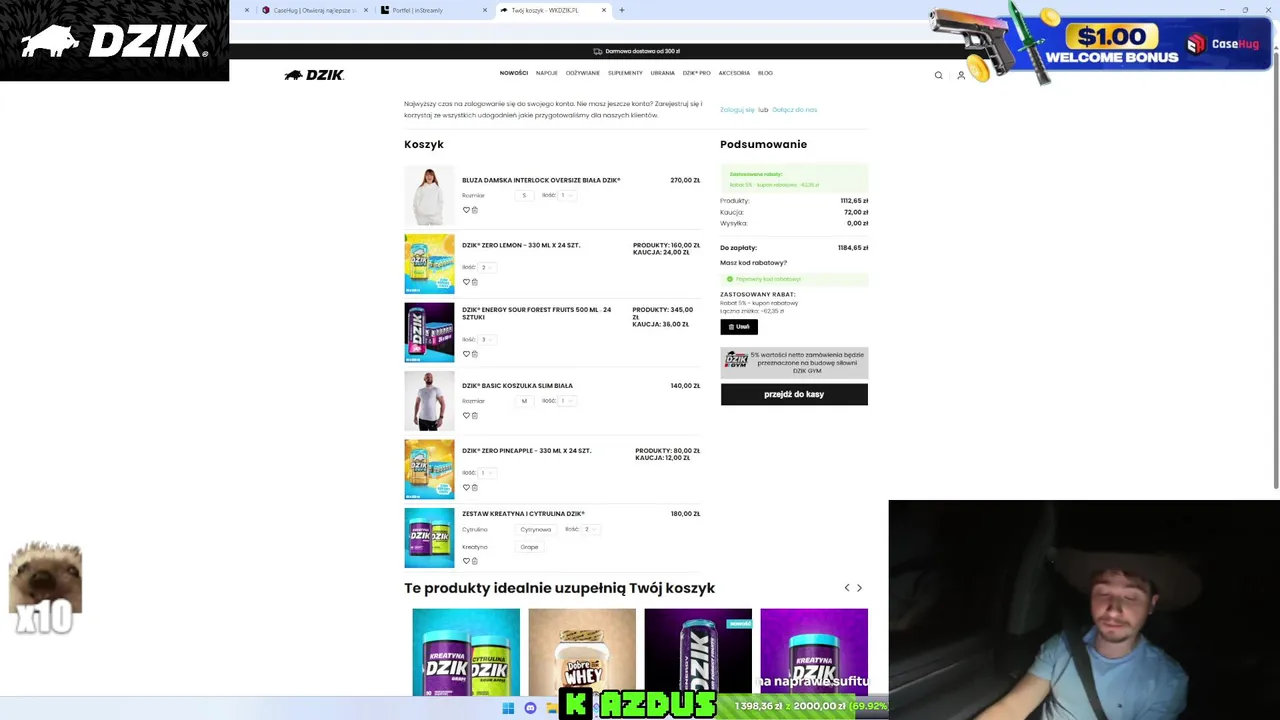Open SUPLEMENTY menu item
Viewport: 1280px width, 720px height.
pos(625,73)
